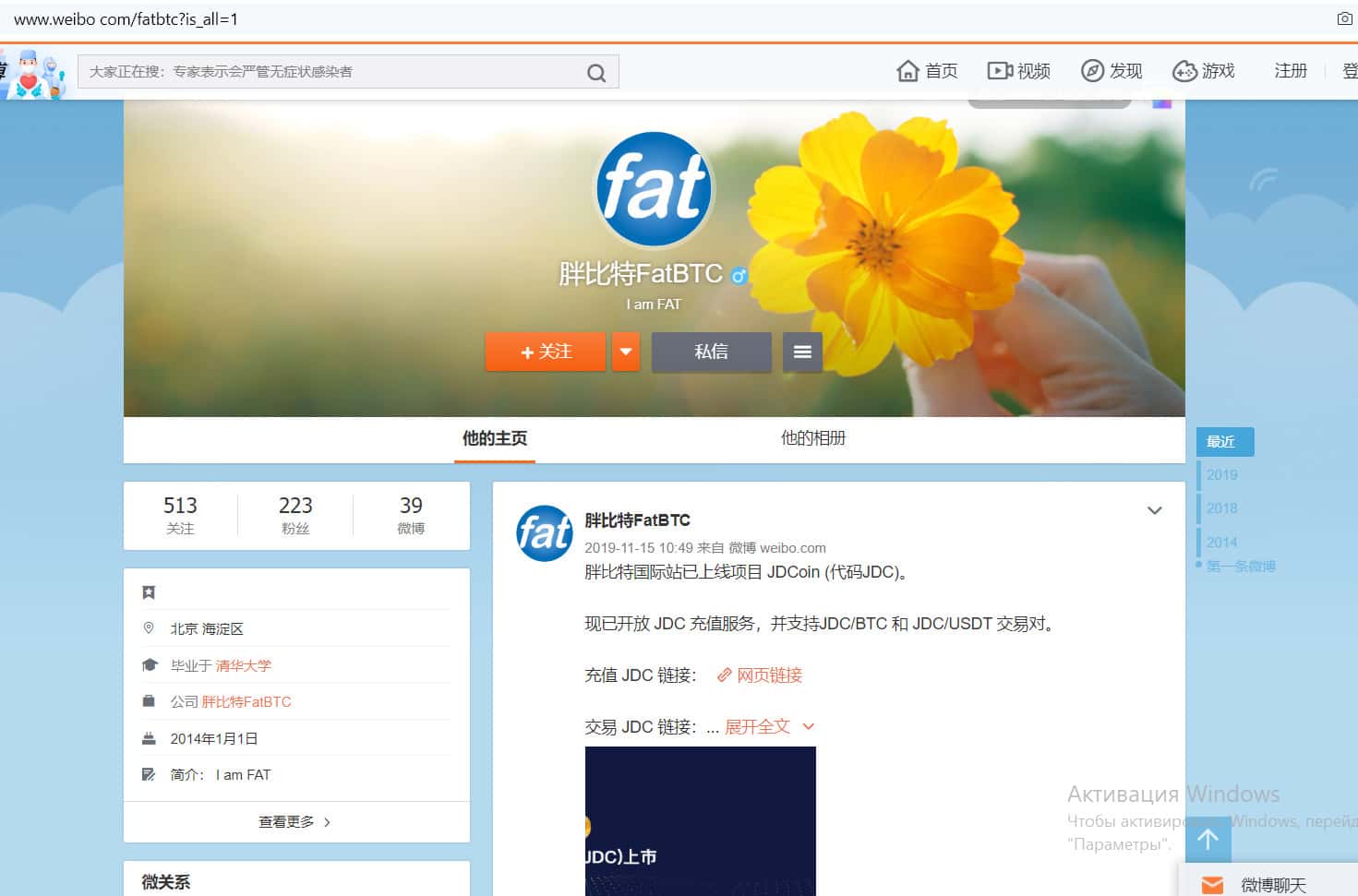Open the dropdown arrow next to 关注

(x=625, y=352)
